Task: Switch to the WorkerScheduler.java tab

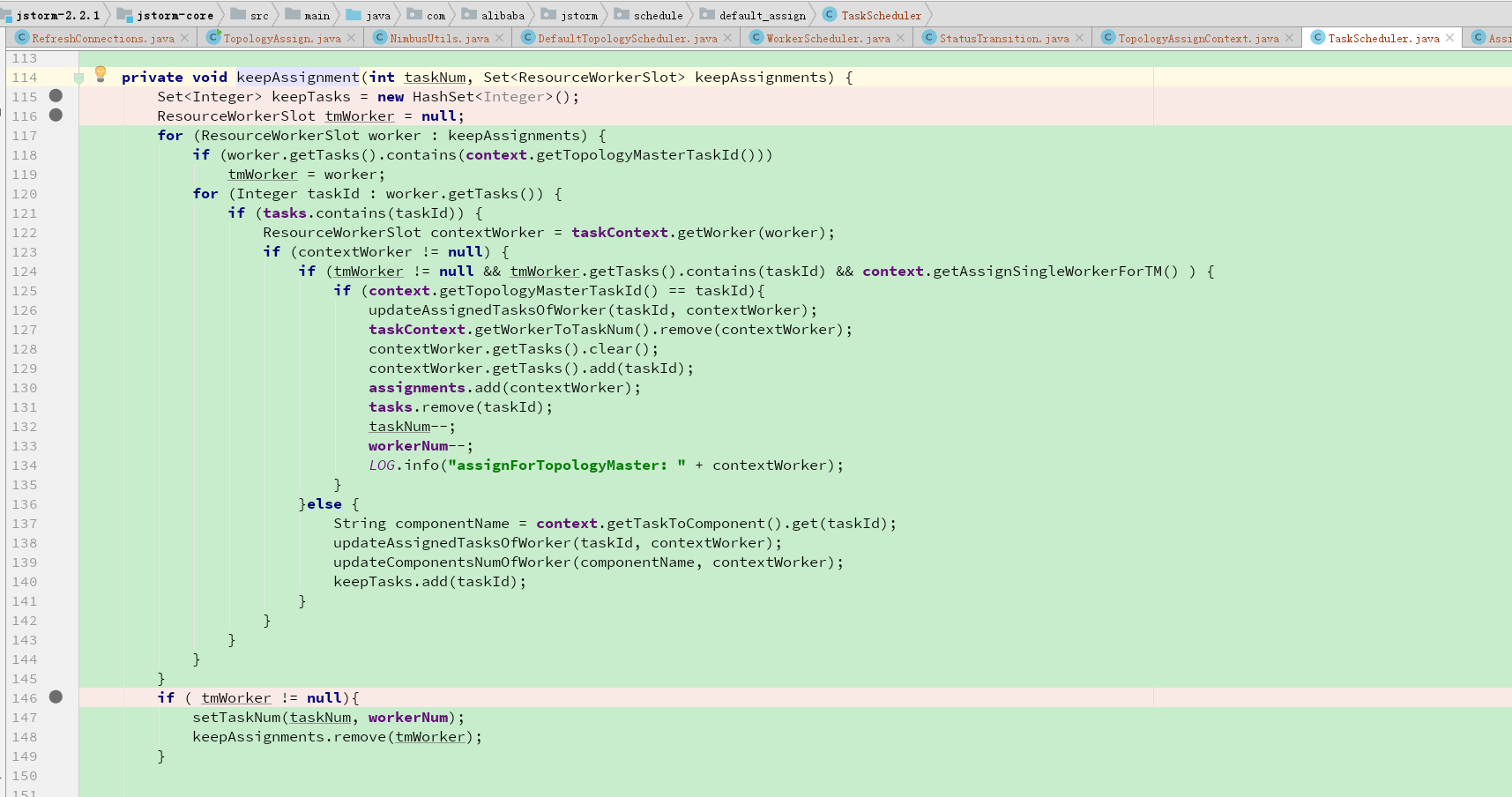Action: 828,38
